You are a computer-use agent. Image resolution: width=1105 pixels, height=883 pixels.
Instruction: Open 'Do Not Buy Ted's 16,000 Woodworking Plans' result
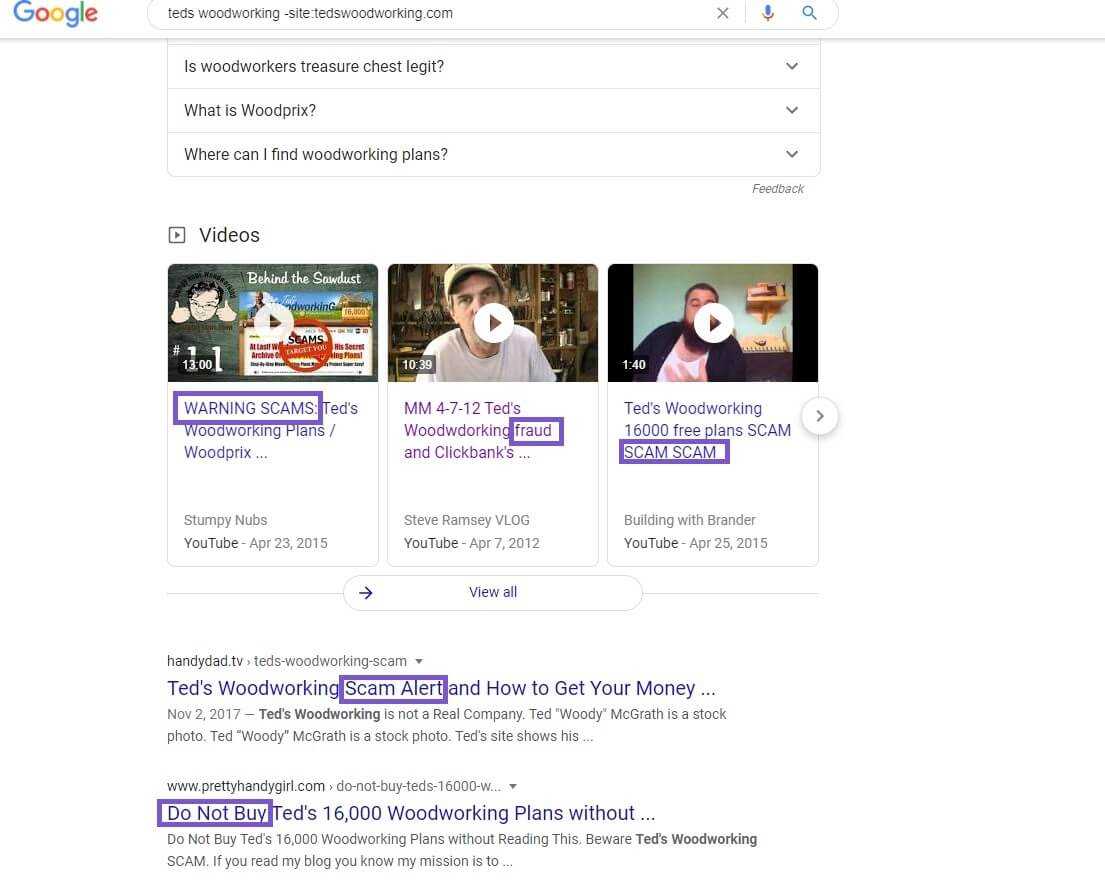click(x=411, y=813)
